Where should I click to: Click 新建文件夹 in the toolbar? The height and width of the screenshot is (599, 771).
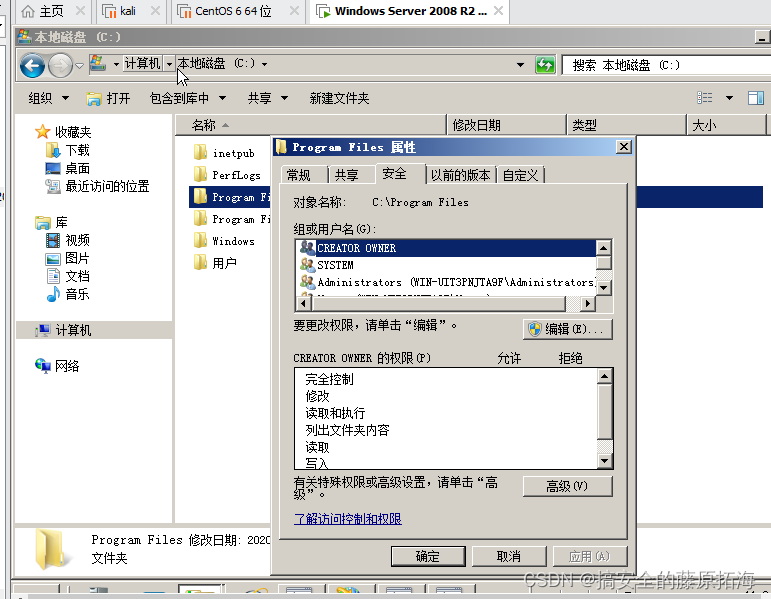[x=339, y=98]
